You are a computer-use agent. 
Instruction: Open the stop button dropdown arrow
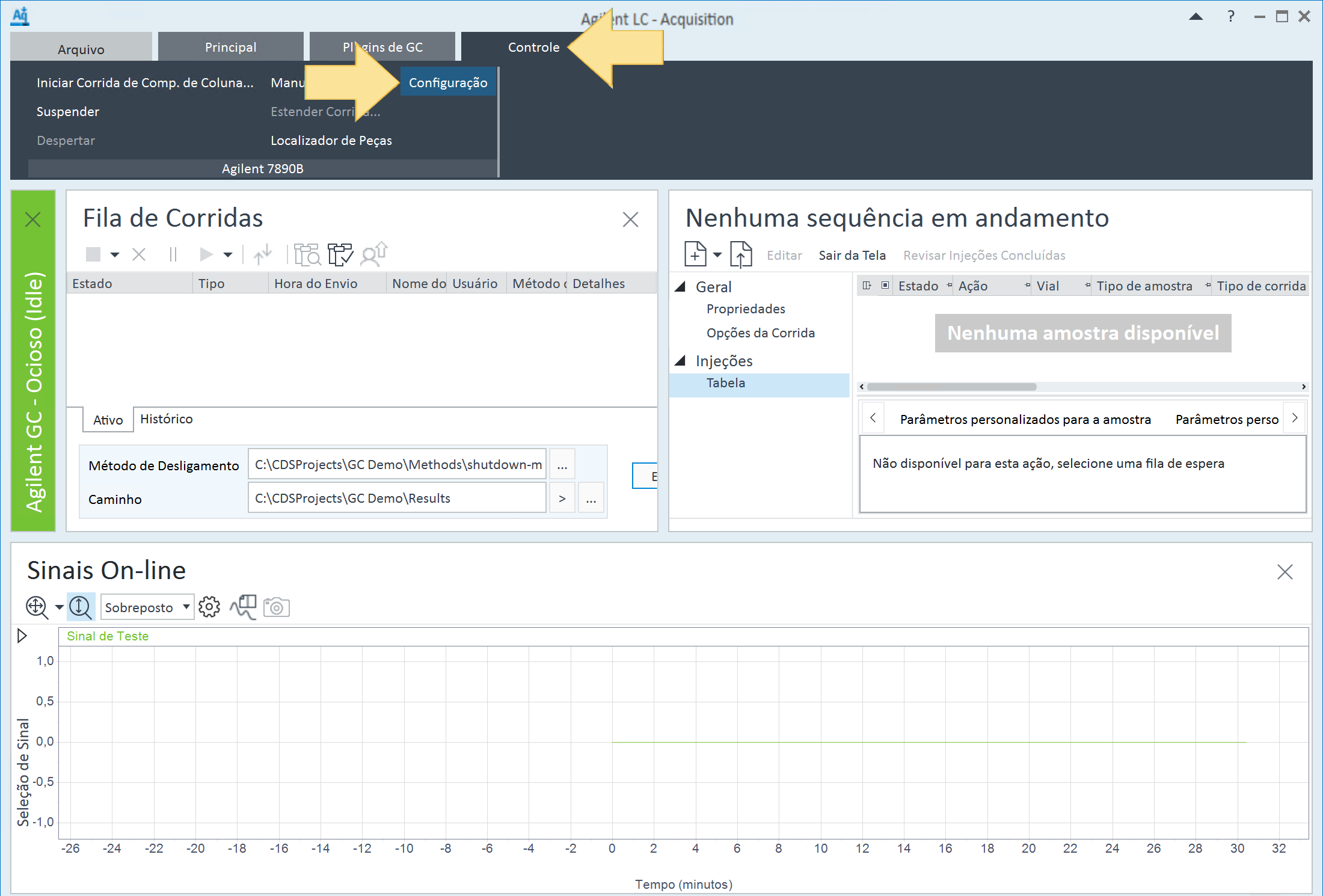[x=115, y=255]
